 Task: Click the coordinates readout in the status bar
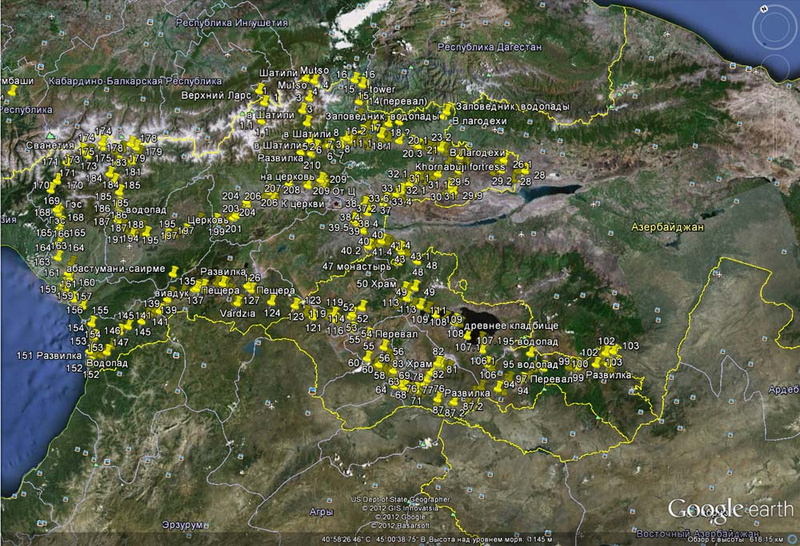tap(371, 539)
